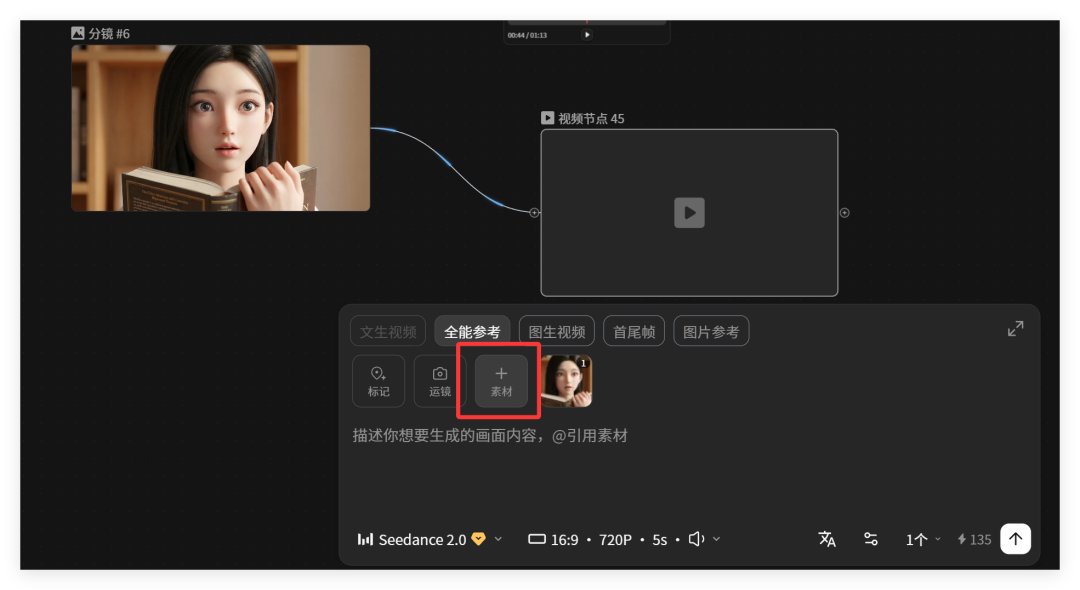Image resolution: width=1080 pixels, height=590 pixels.
Task: Click the upward submit generation button
Action: coord(1015,538)
